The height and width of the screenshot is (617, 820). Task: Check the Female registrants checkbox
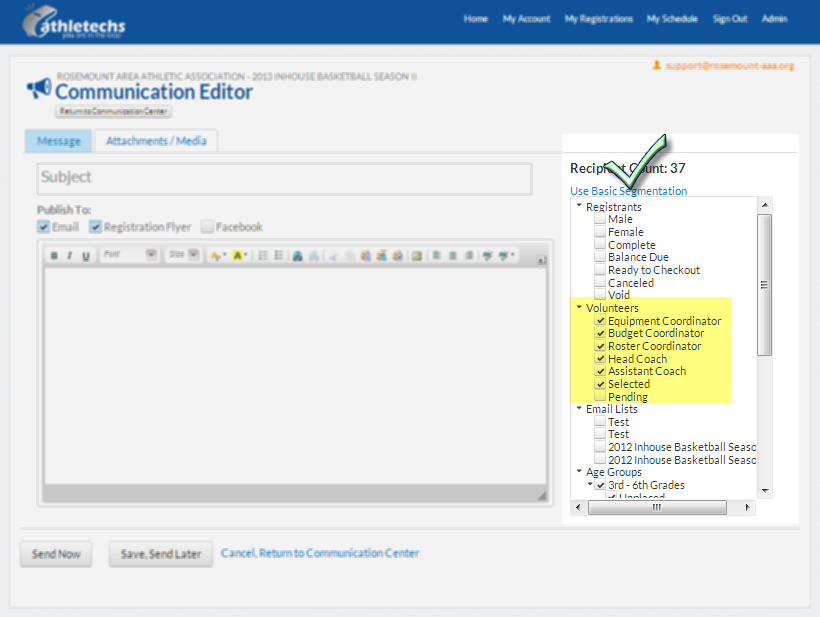600,232
